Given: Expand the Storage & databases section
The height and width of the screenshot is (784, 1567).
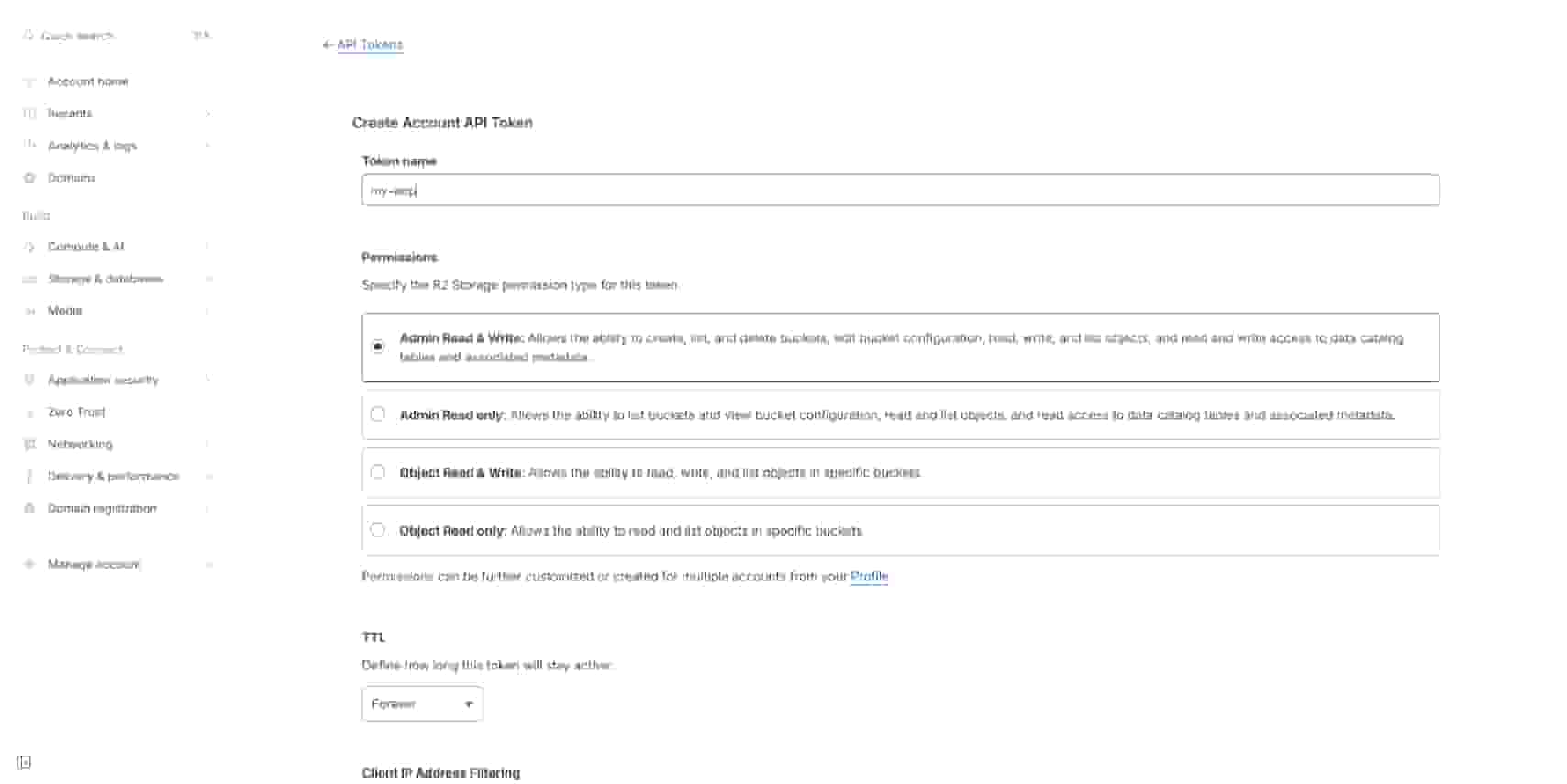Looking at the screenshot, I should click(105, 279).
